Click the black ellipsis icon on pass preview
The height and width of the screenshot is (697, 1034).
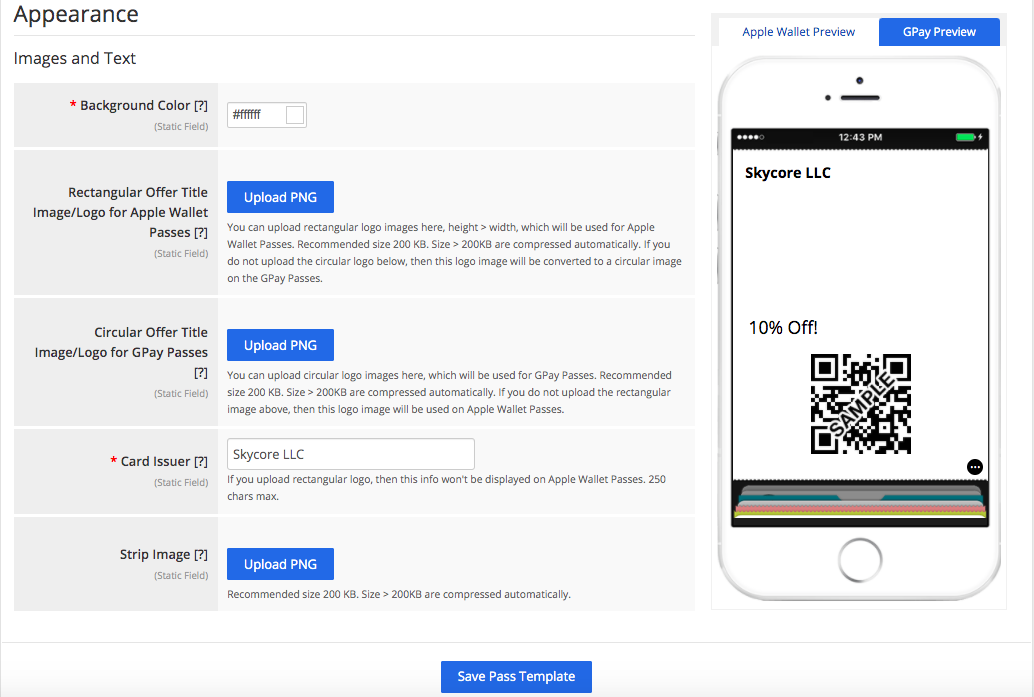coord(975,467)
